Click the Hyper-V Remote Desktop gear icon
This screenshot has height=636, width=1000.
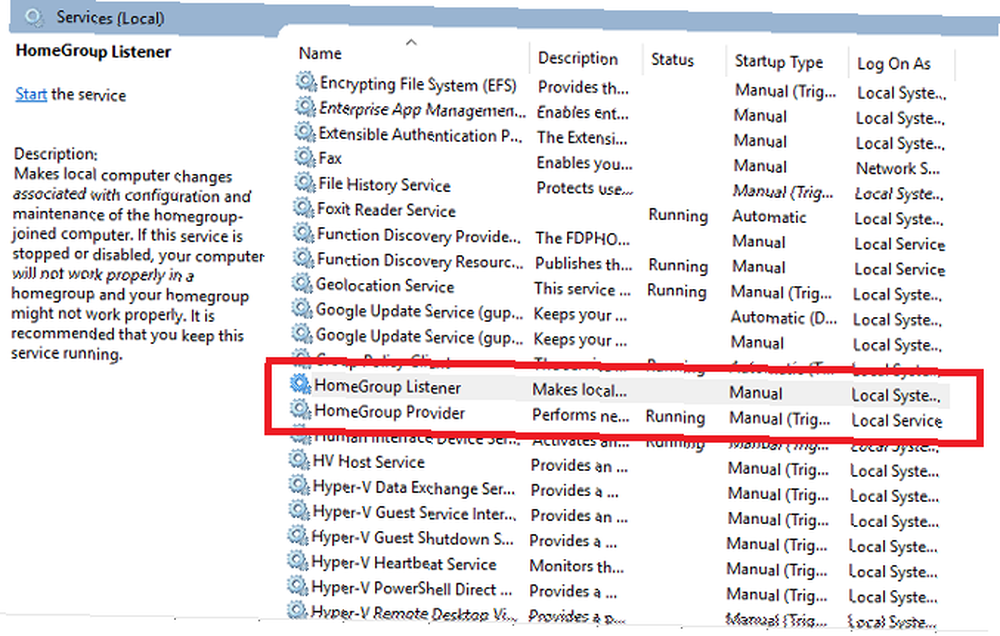click(297, 610)
